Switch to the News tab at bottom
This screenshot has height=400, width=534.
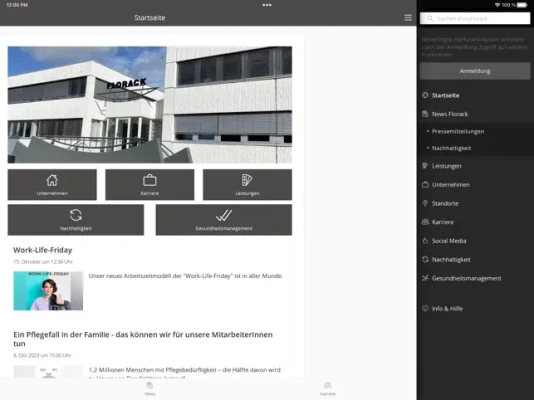(150, 389)
